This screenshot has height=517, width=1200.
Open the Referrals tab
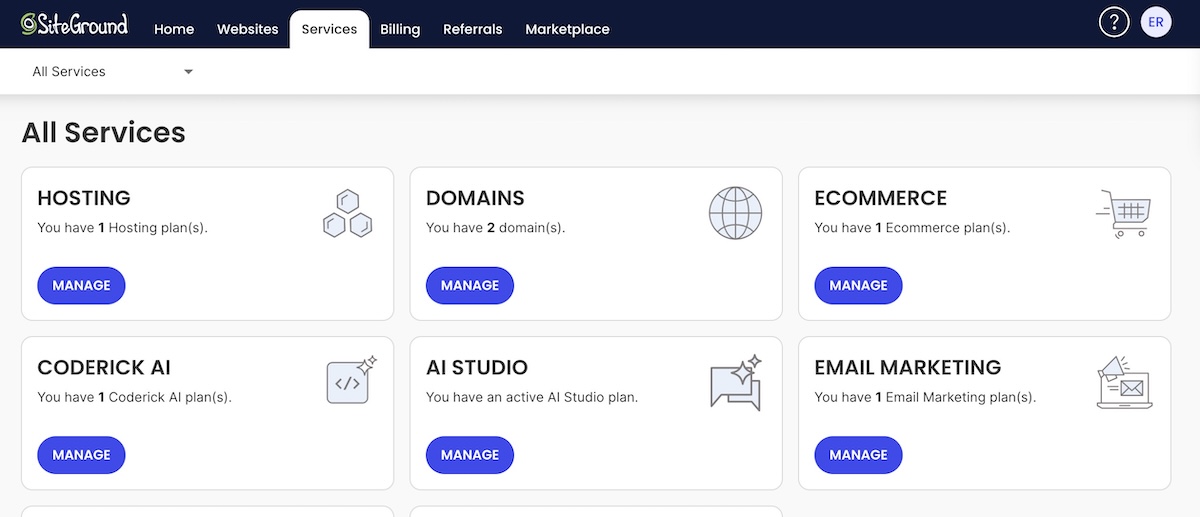point(473,29)
